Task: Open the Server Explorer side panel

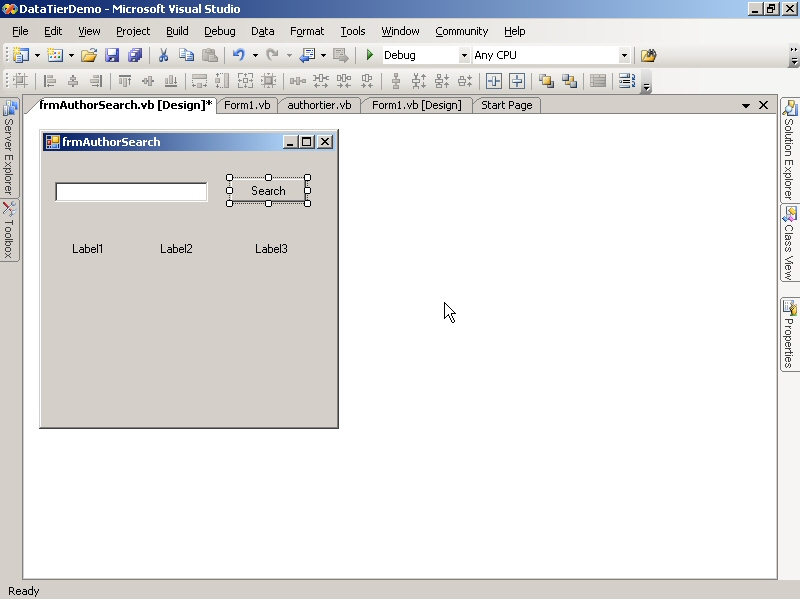Action: (9, 147)
